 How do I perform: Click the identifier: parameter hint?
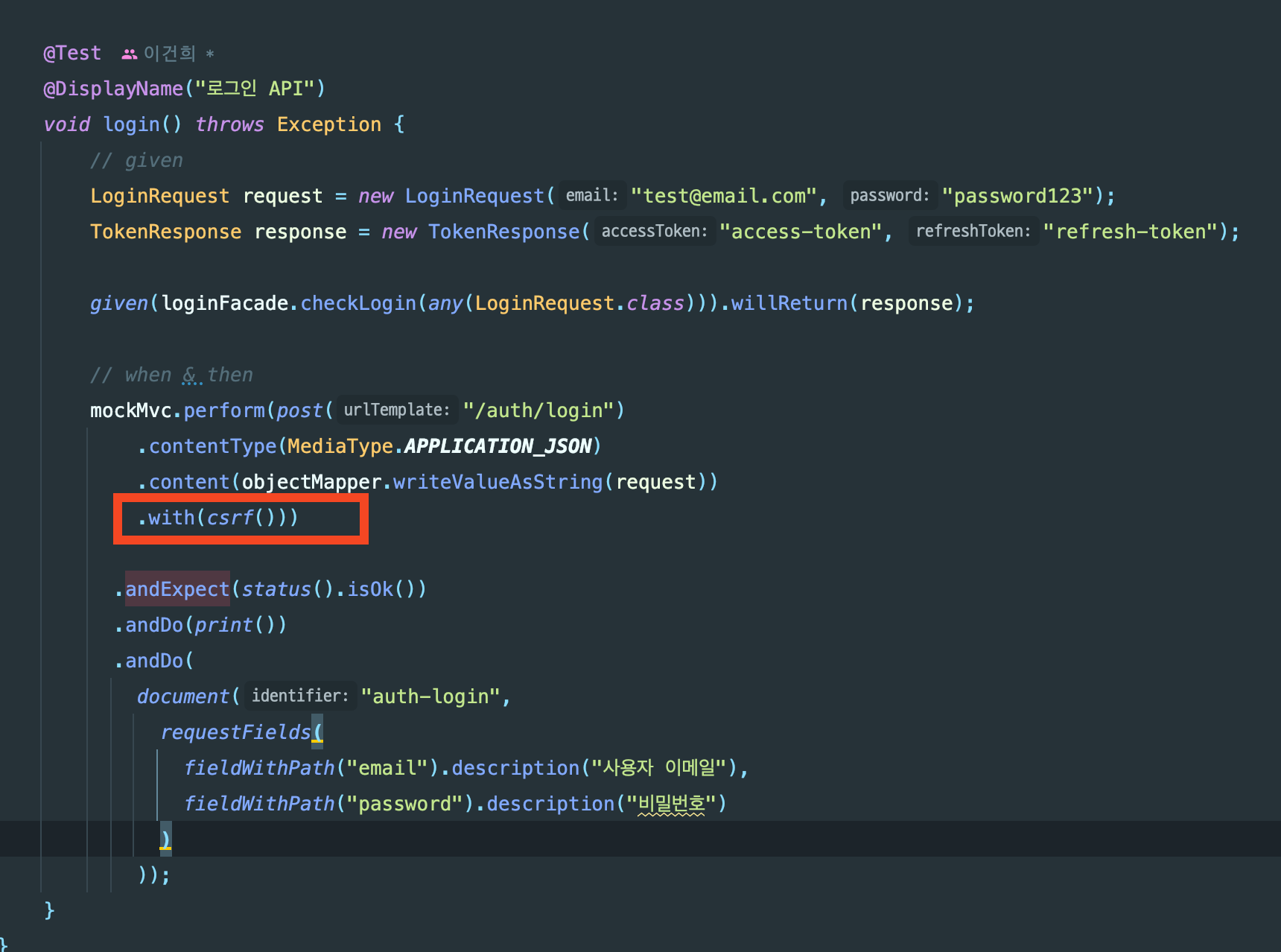click(x=300, y=696)
